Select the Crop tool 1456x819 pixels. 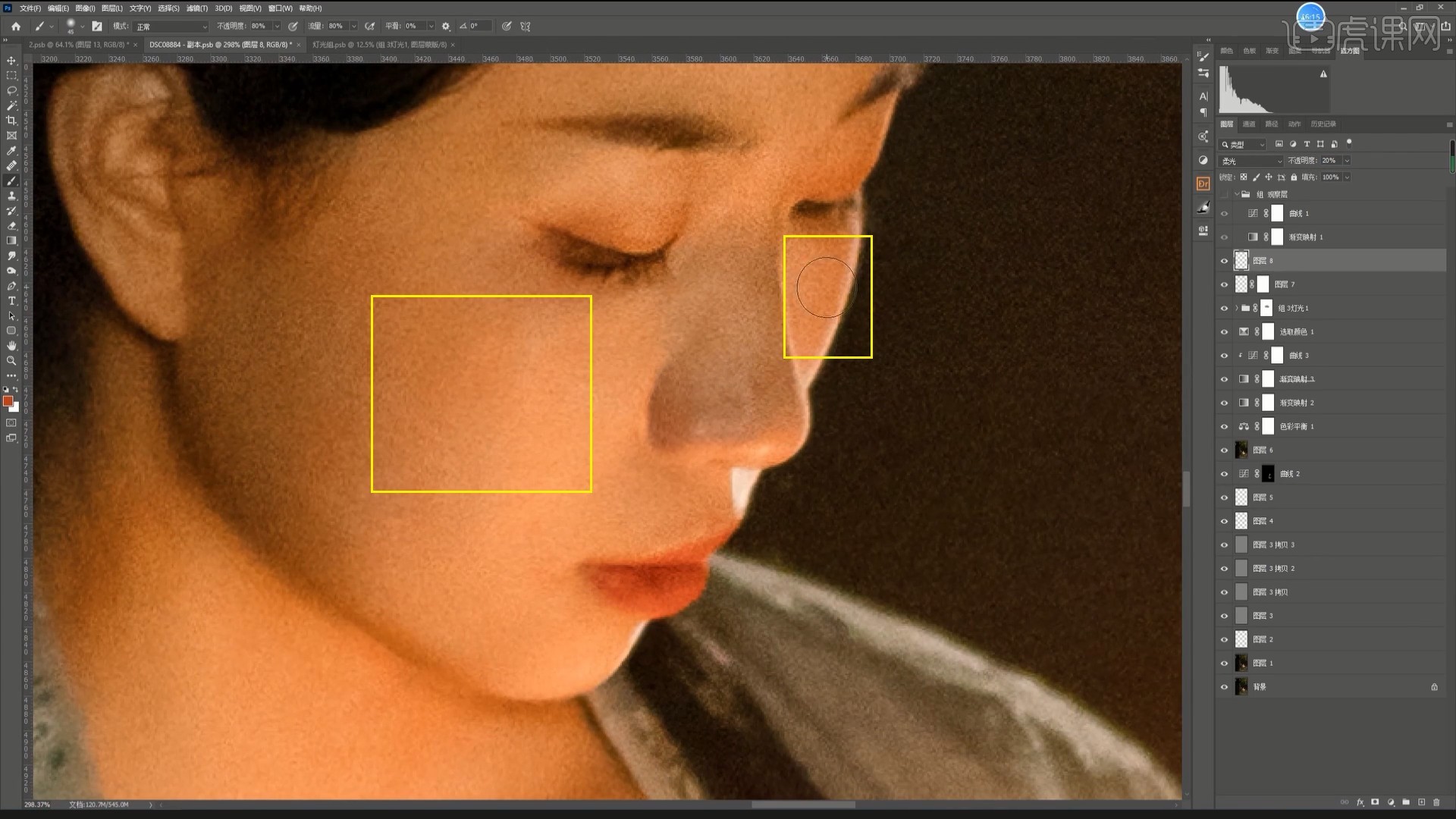(x=11, y=121)
